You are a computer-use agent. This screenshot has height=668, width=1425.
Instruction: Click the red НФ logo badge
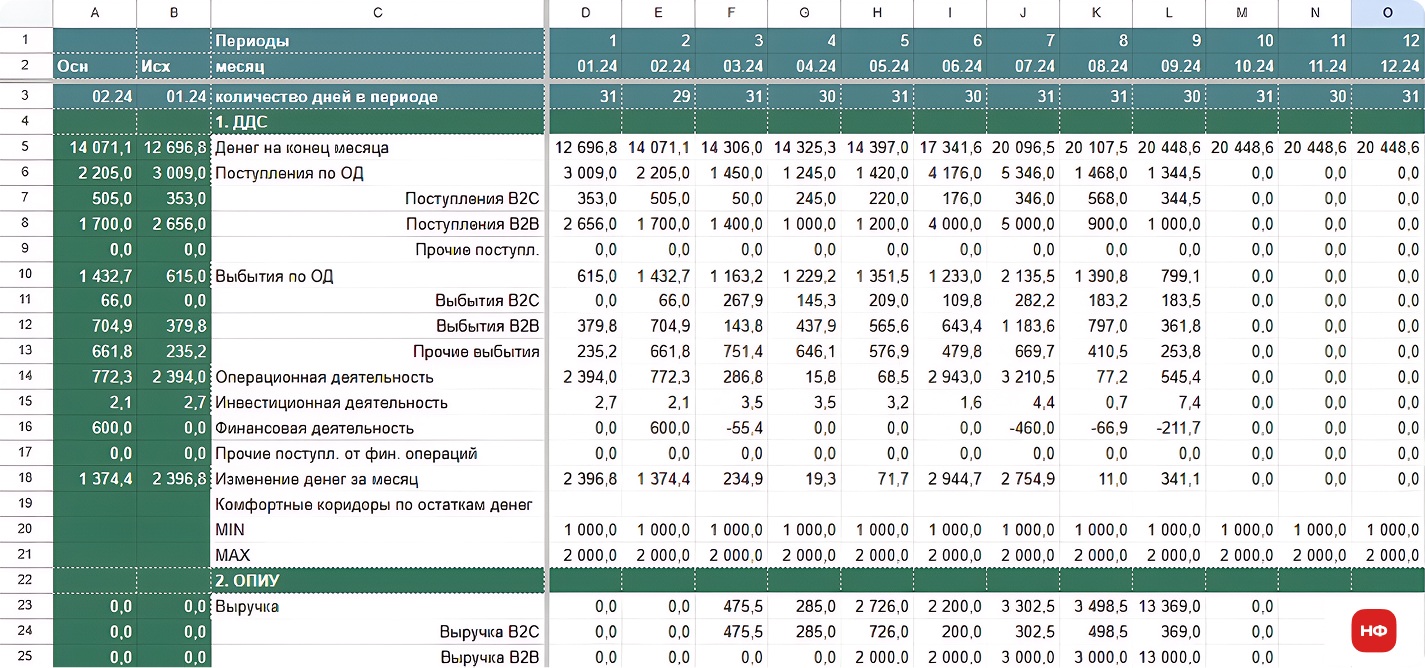pos(1375,630)
